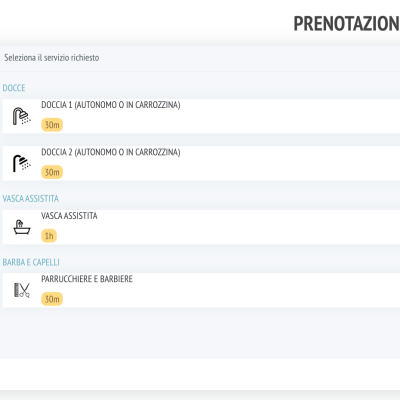400x400 pixels.
Task: Click the Vasca Assistita bathtub icon
Action: point(22,227)
